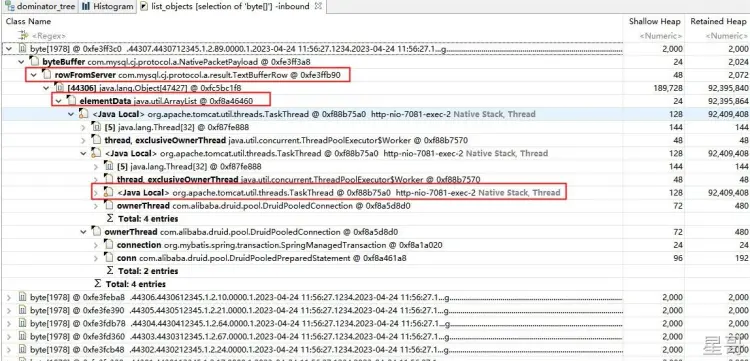
Task: Click the 92,395,840 Retained Heap value
Action: (x=728, y=88)
